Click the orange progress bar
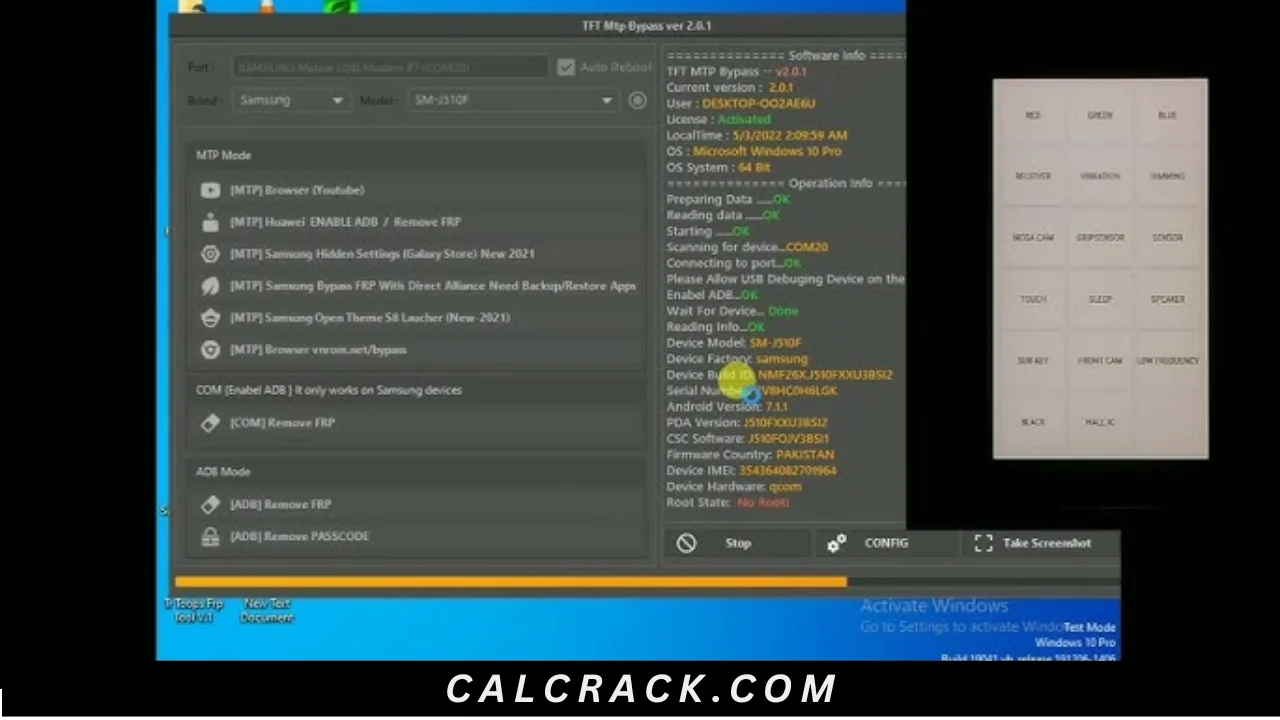The width and height of the screenshot is (1280, 720). pyautogui.click(x=510, y=582)
